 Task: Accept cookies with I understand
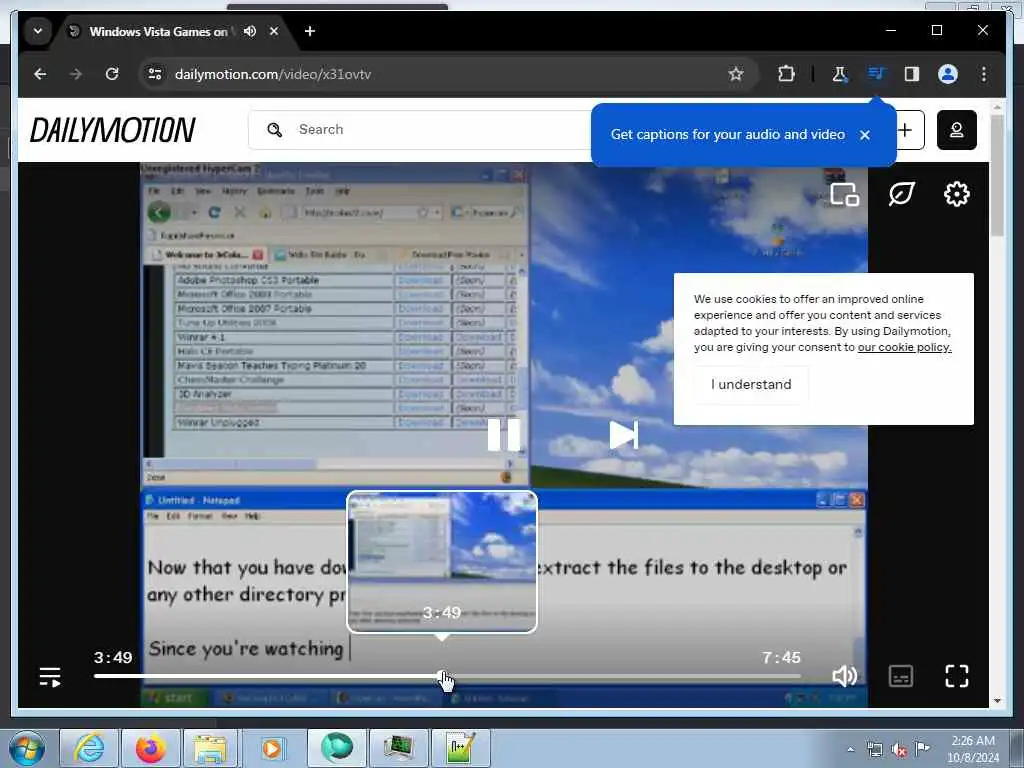751,384
